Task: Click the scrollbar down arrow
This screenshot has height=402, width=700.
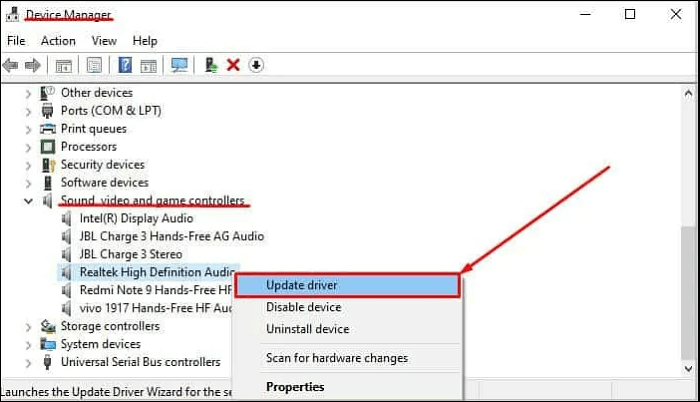Action: pos(688,369)
